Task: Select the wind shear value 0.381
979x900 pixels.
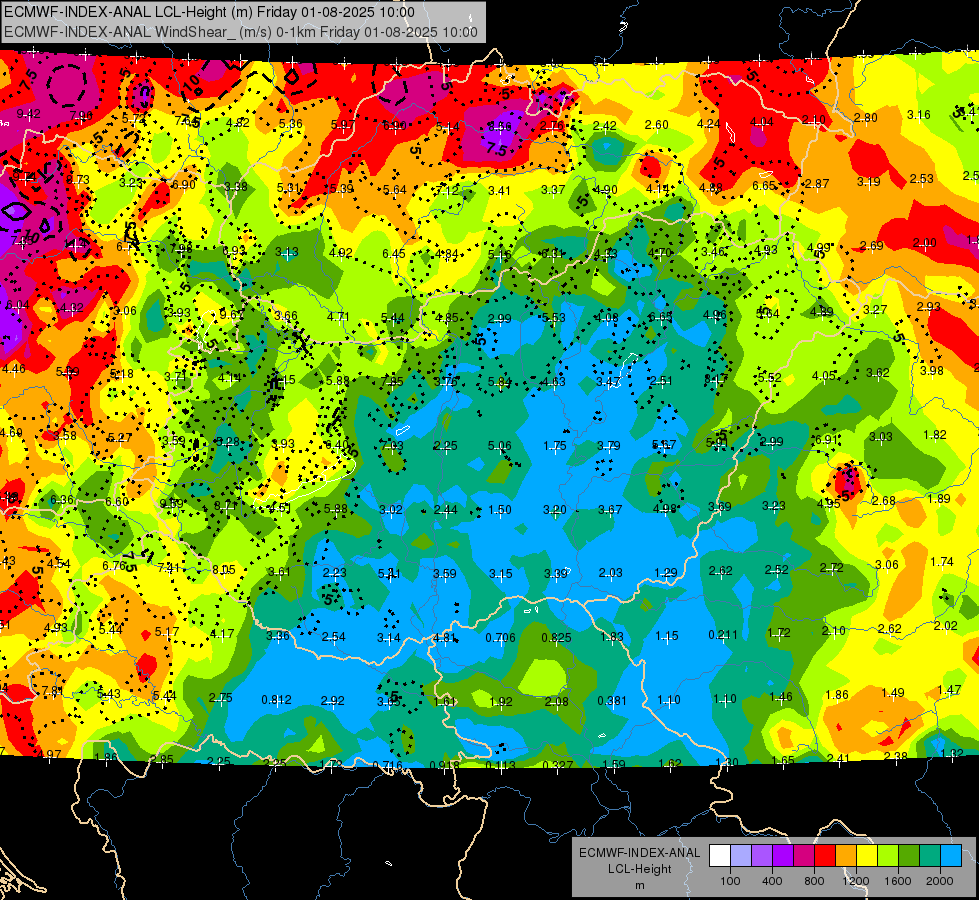Action: pyautogui.click(x=612, y=701)
